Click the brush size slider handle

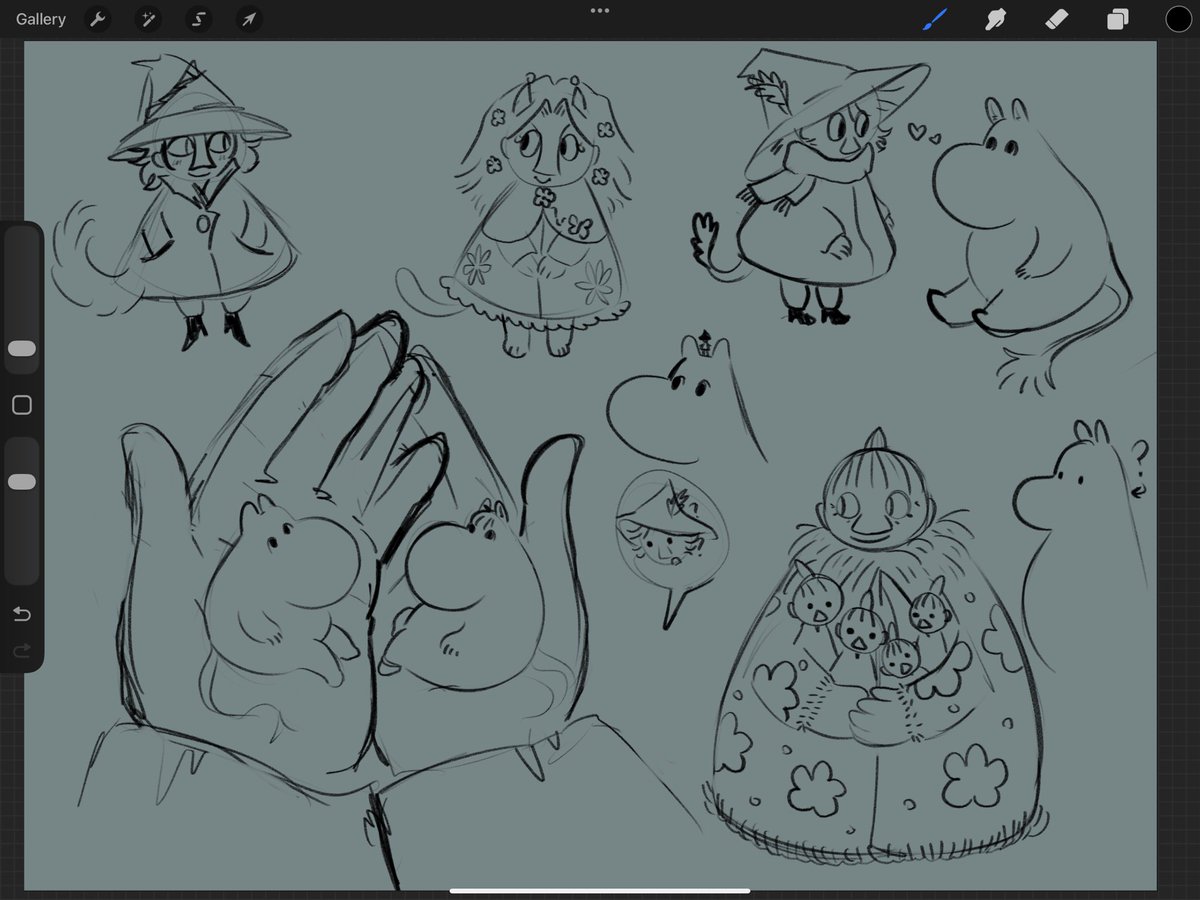[21, 348]
